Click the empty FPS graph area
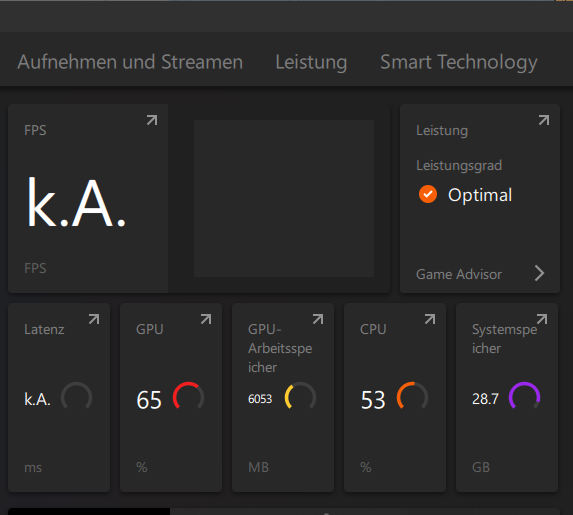Image resolution: width=573 pixels, height=515 pixels. [x=284, y=198]
